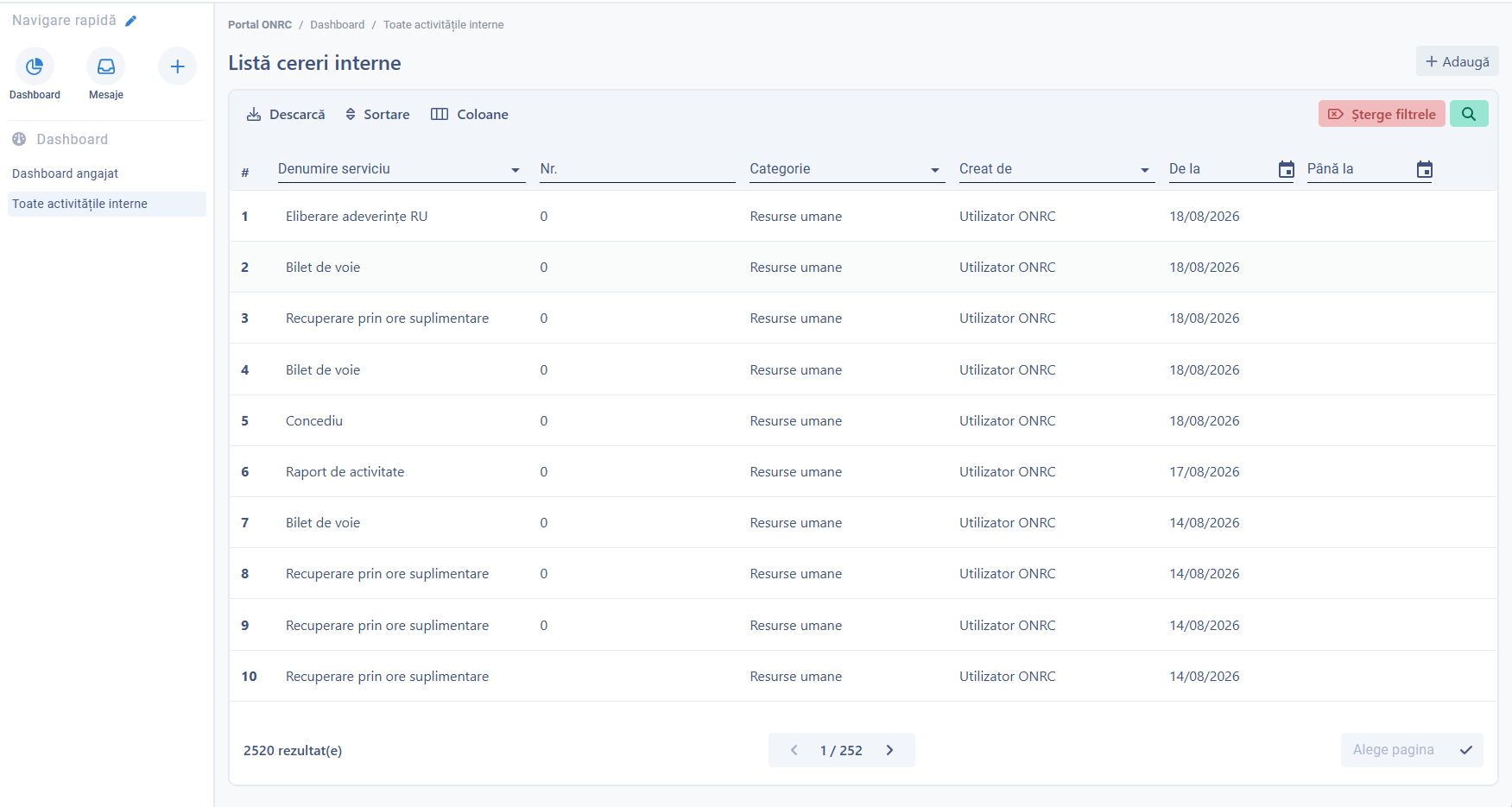Edit quick navigation with pencil icon

131,21
